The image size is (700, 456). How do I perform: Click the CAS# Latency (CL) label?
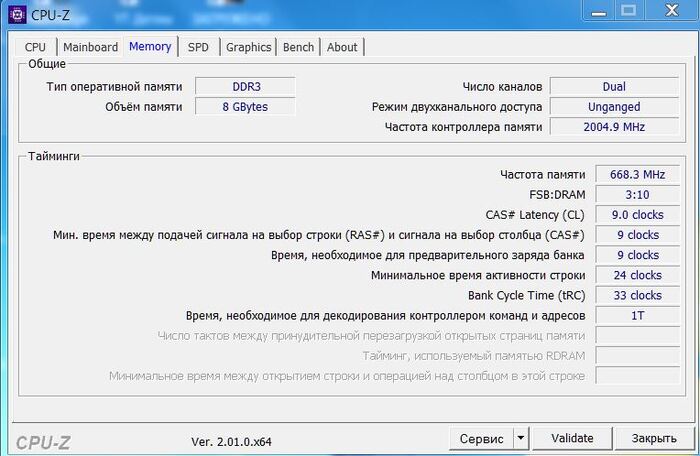coord(535,215)
